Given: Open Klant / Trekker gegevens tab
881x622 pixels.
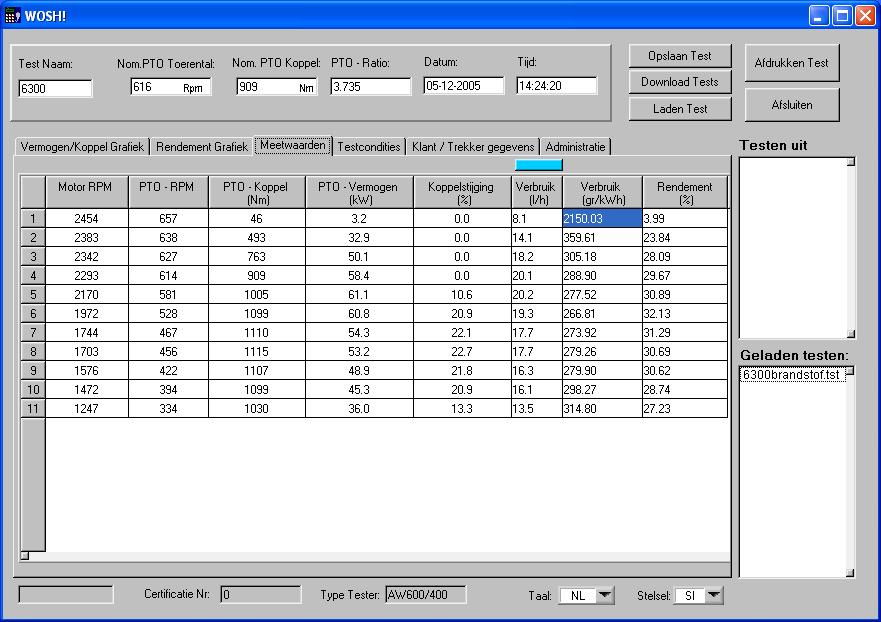Looking at the screenshot, I should (473, 147).
